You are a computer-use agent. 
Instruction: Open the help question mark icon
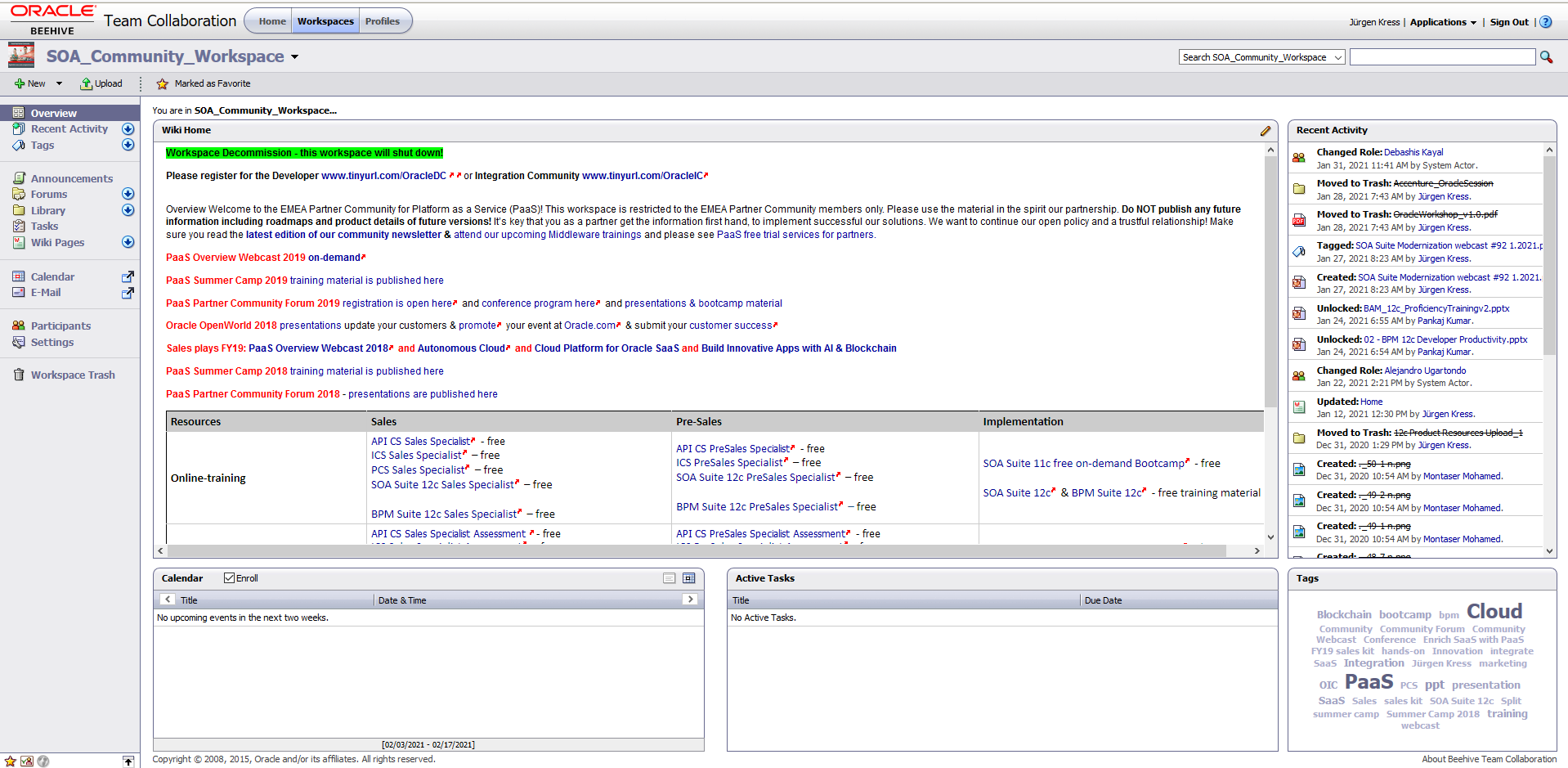click(x=1546, y=22)
